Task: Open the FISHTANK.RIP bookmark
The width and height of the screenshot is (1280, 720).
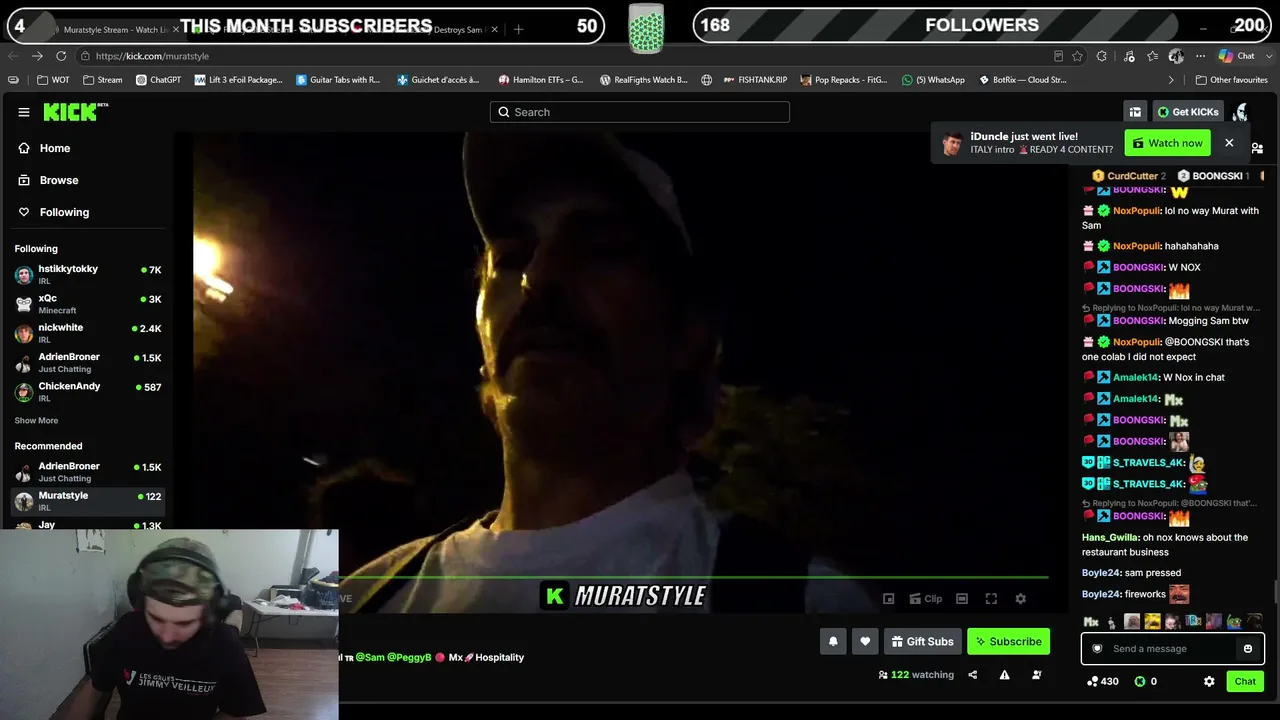Action: coord(754,80)
